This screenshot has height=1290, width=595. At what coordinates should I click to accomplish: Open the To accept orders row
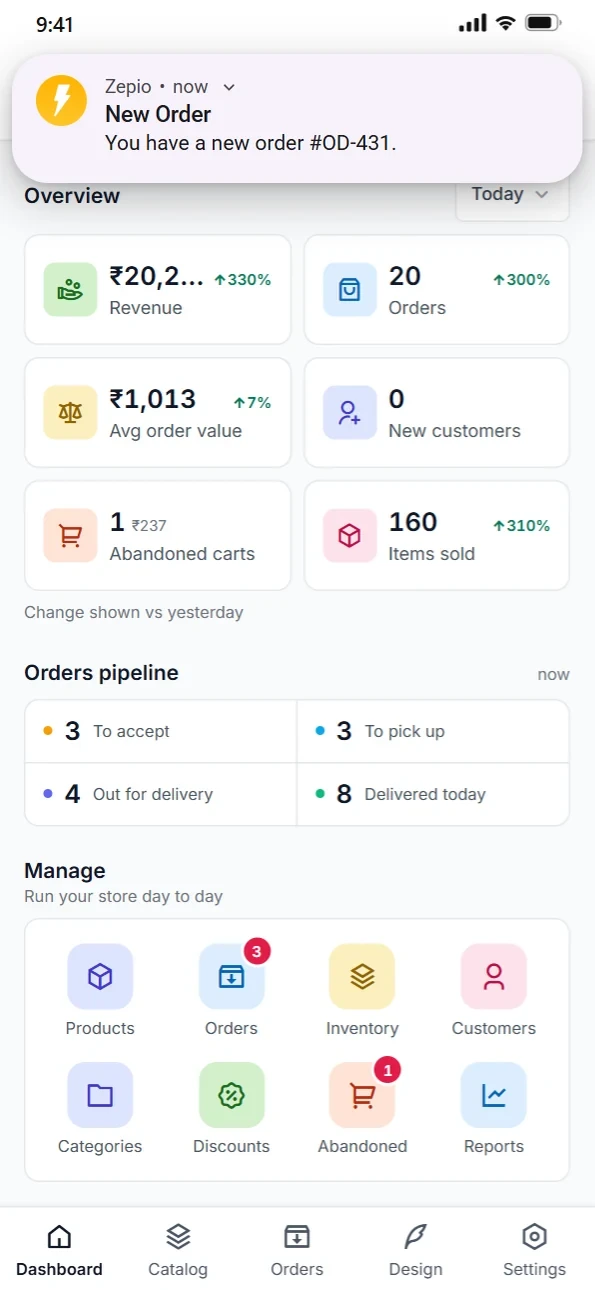pos(161,731)
